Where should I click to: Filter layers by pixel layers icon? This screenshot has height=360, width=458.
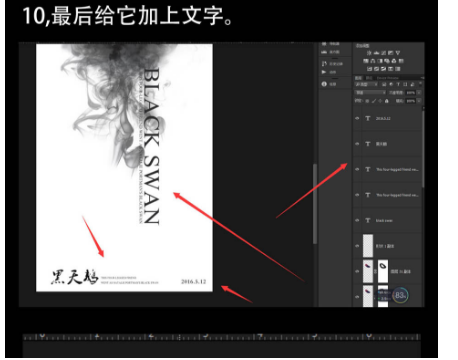[x=384, y=84]
